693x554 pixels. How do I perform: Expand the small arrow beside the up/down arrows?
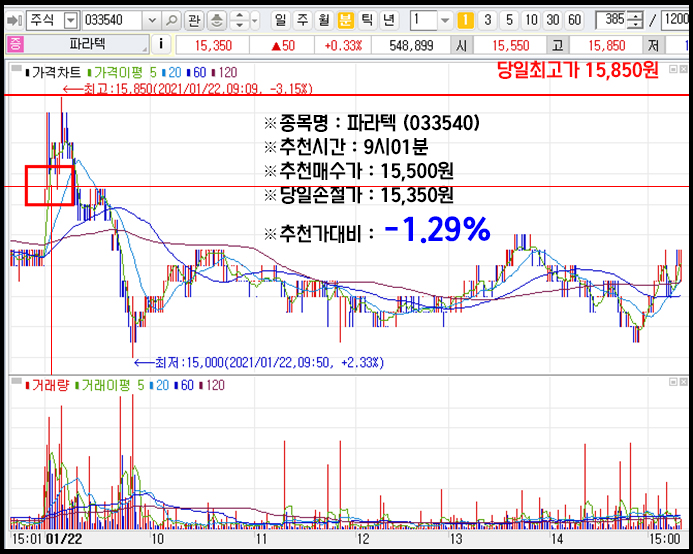click(255, 20)
